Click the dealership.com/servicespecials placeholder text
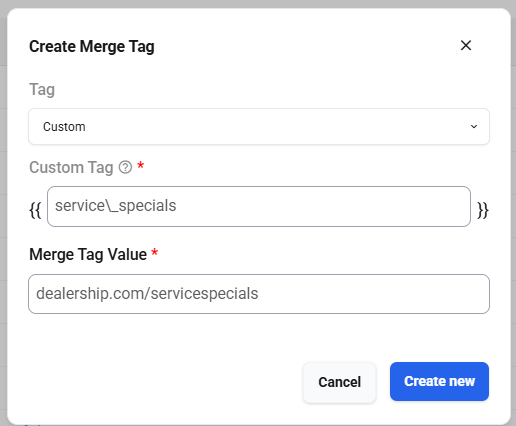The width and height of the screenshot is (516, 426). (147, 294)
